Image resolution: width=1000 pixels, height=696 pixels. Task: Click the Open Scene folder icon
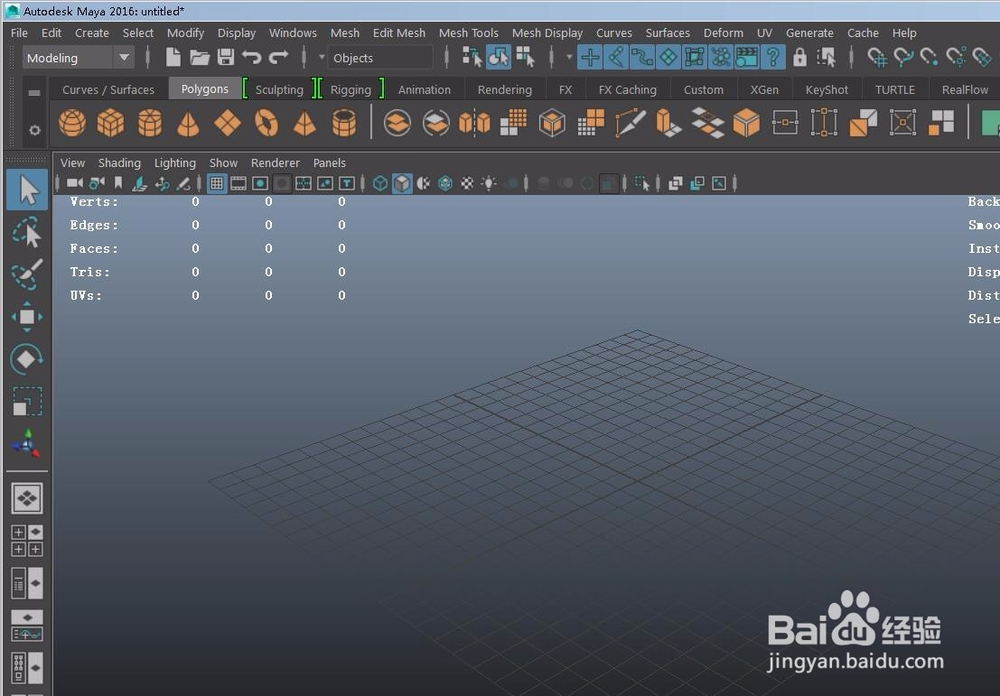point(199,57)
